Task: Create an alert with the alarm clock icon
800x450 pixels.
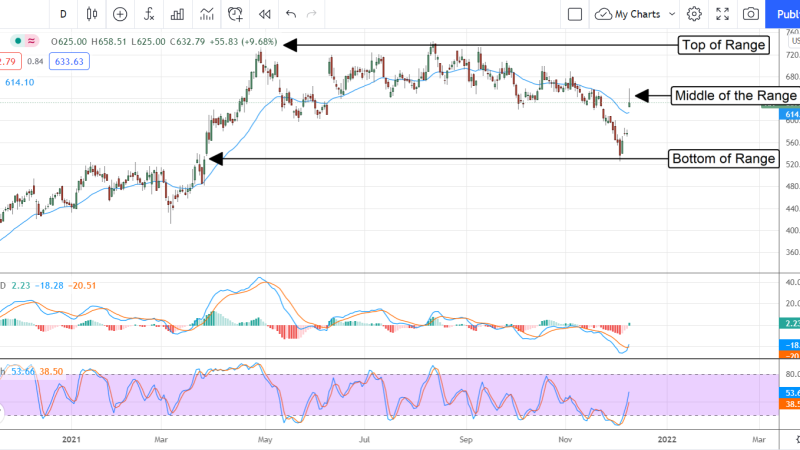Action: (x=236, y=14)
